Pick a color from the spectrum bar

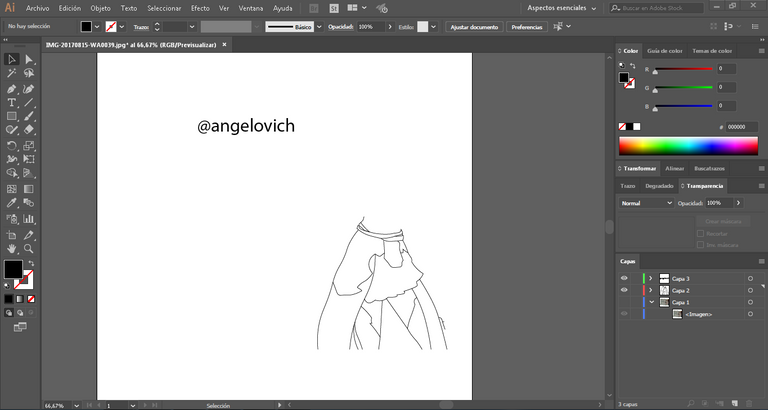[x=688, y=146]
